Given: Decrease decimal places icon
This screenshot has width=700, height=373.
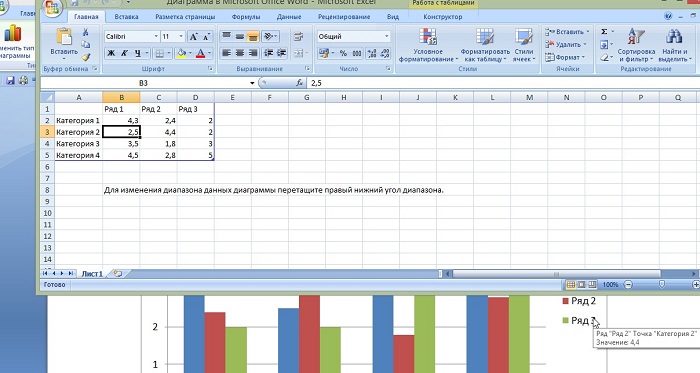Looking at the screenshot, I should point(385,54).
